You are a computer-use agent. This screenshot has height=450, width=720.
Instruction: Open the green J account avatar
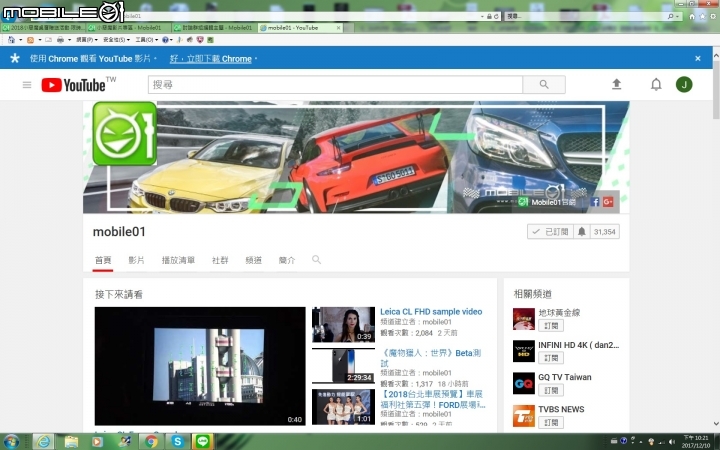(x=684, y=84)
